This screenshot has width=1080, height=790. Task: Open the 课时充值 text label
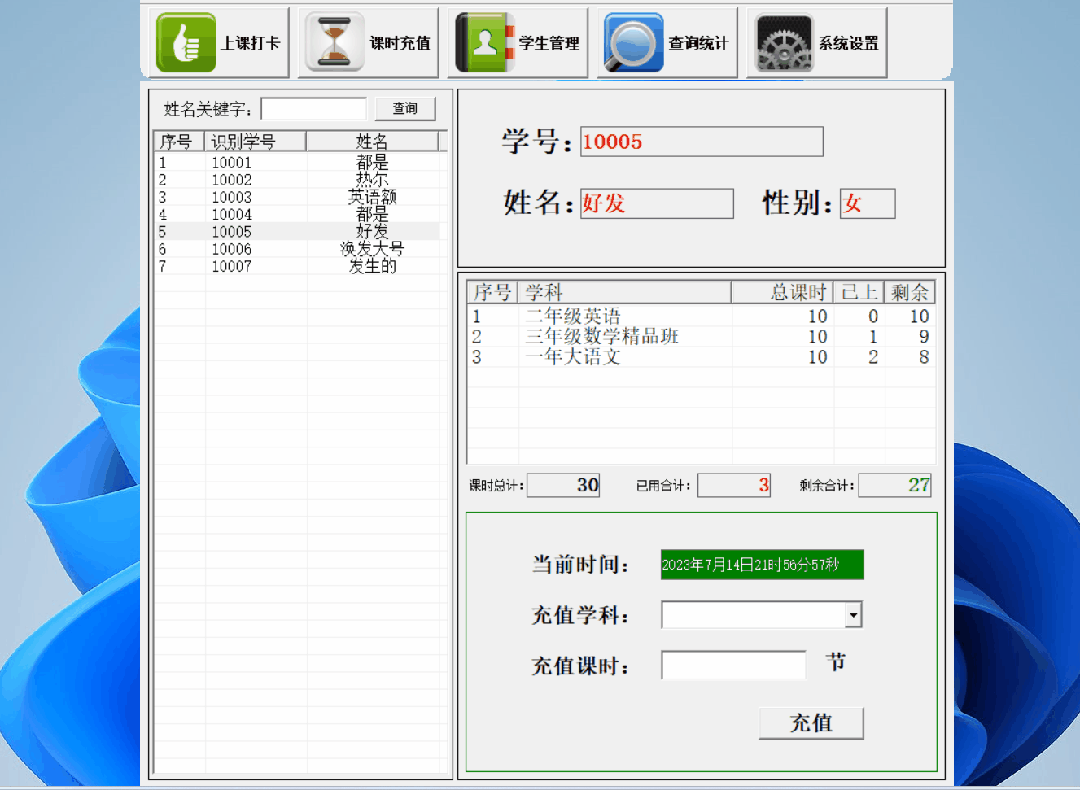point(399,43)
